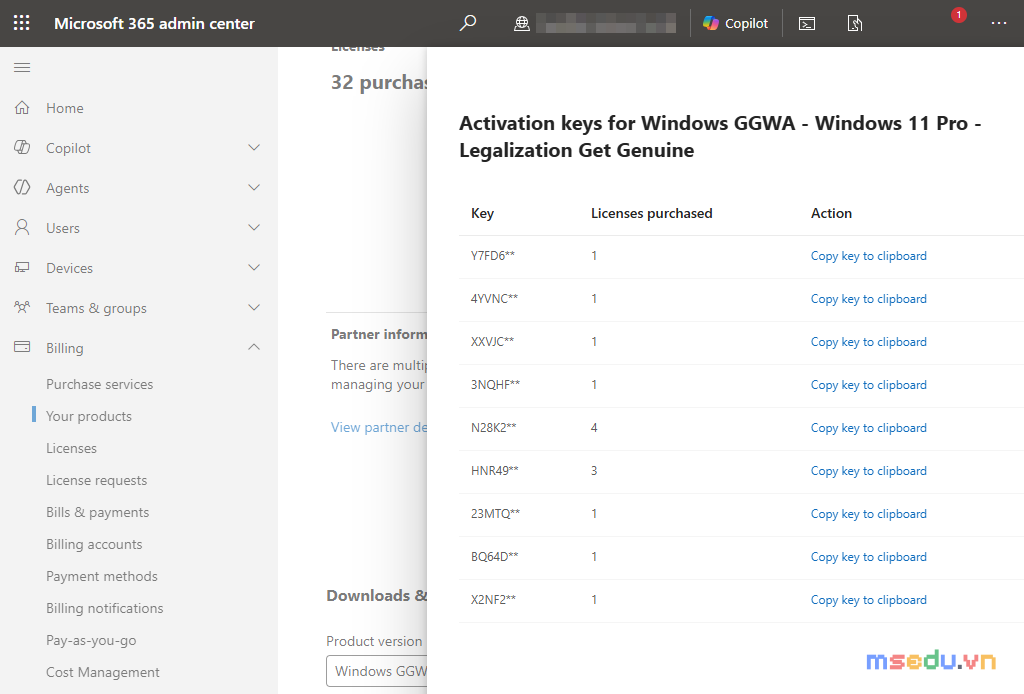Open Copilot from the header

735,24
